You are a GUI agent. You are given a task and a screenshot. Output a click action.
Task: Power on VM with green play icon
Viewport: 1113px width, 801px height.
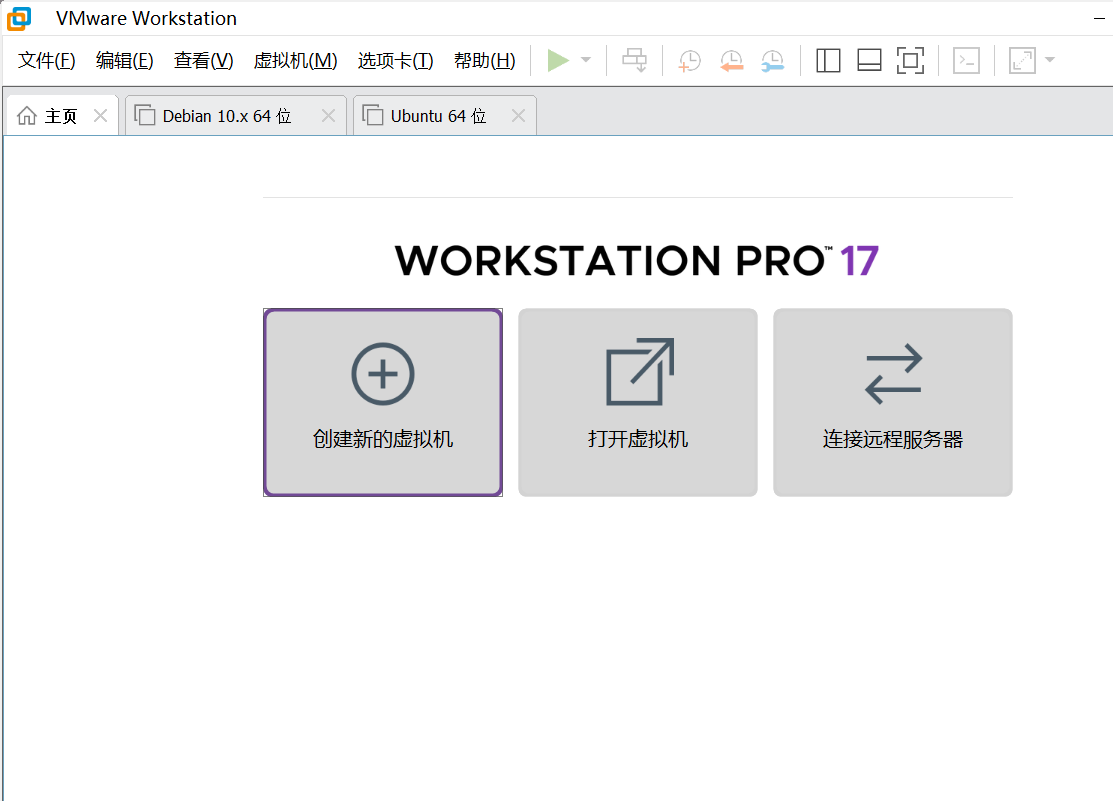(558, 60)
